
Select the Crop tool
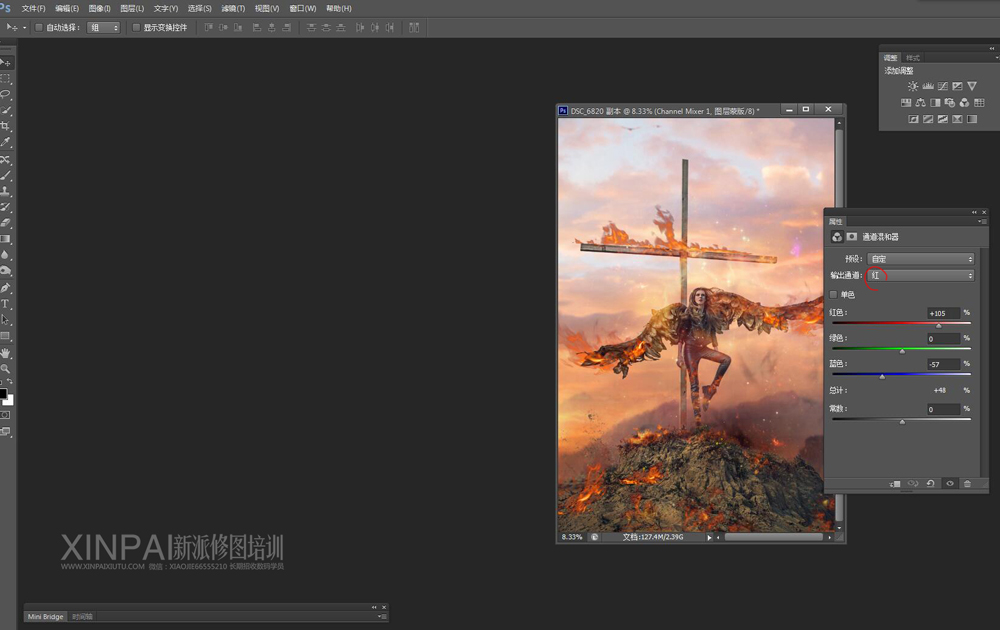6,126
